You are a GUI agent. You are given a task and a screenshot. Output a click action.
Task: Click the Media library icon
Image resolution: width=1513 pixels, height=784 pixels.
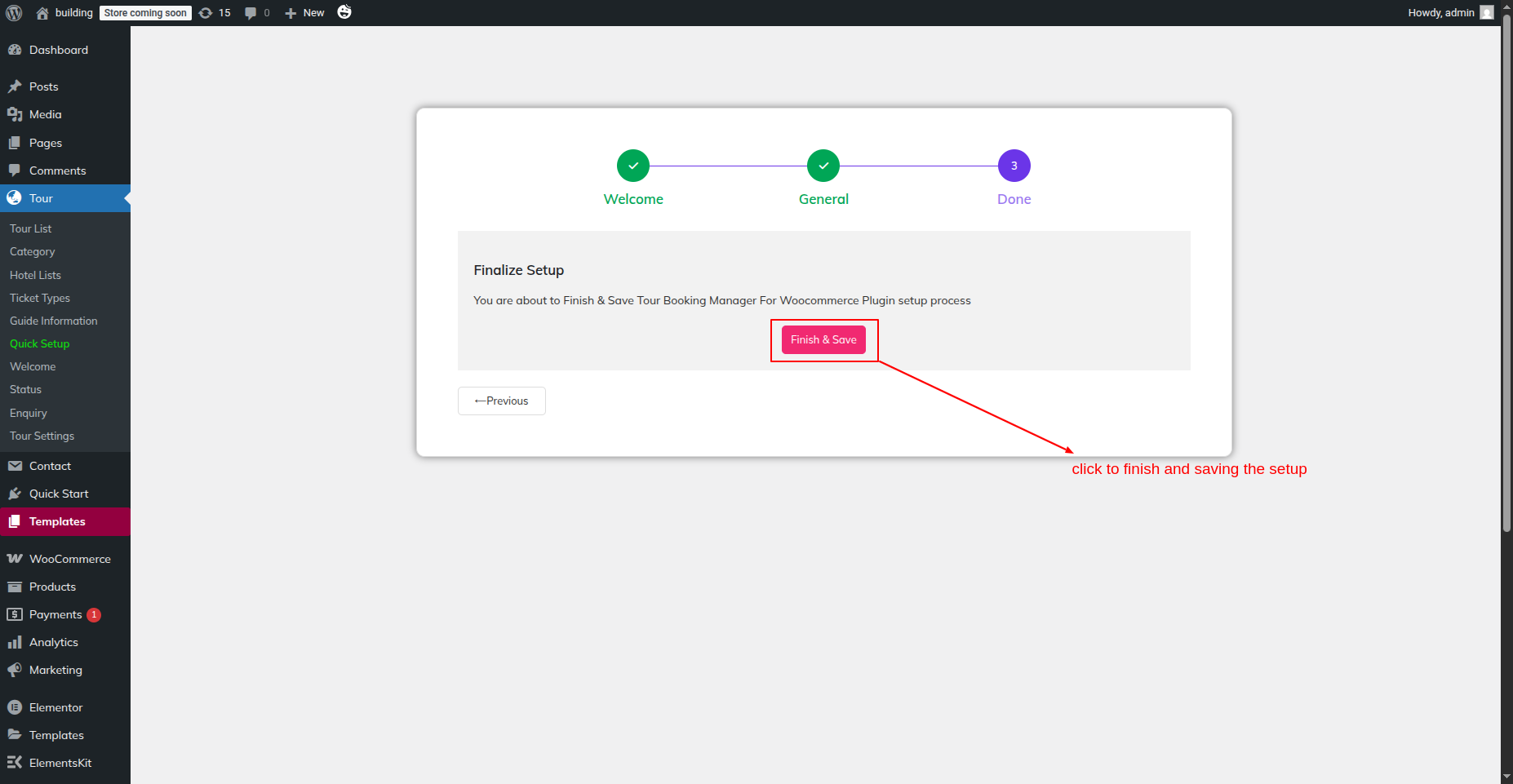coord(15,114)
